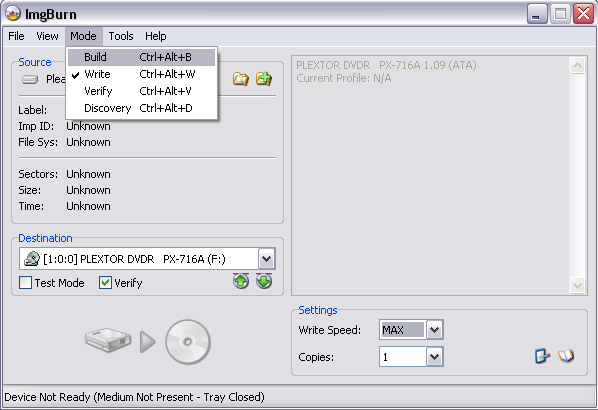Click the green down arrow tray button
Viewport: 598px width, 410px height.
pyautogui.click(x=264, y=281)
